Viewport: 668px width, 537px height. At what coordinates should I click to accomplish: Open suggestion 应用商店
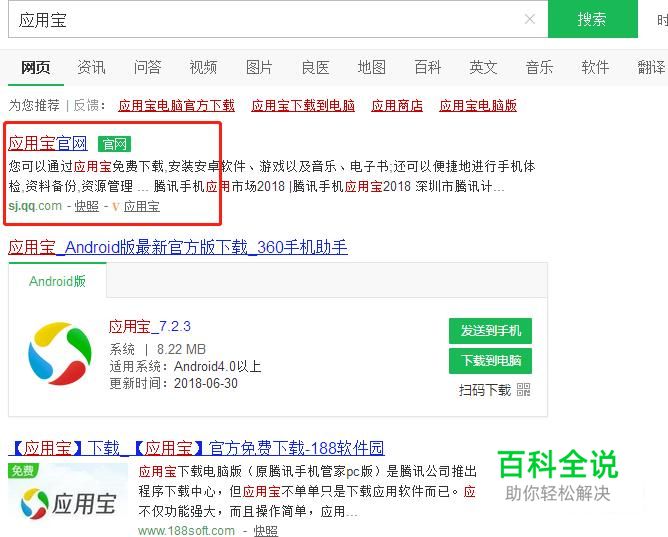coord(397,106)
